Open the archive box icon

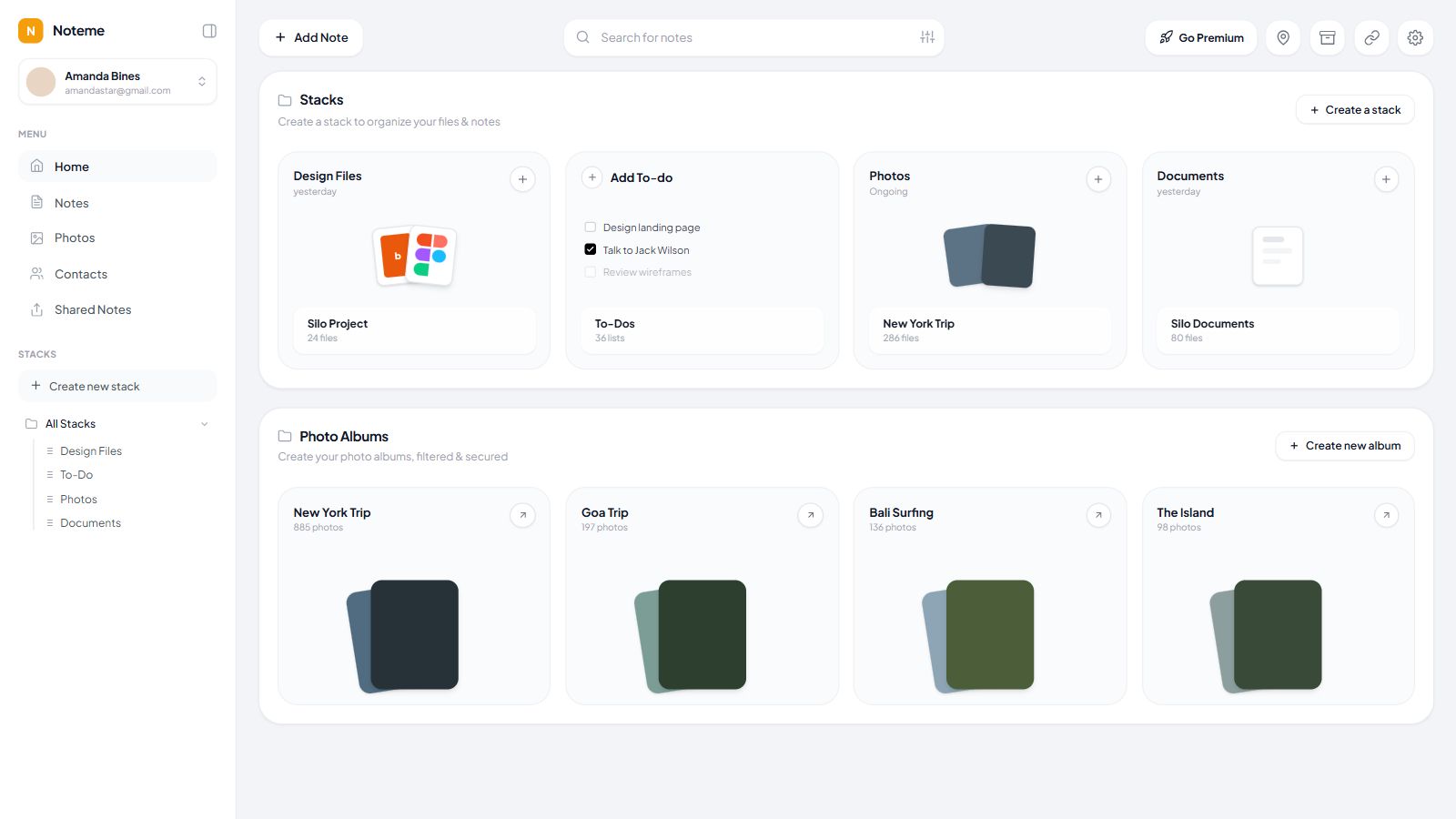click(1328, 37)
